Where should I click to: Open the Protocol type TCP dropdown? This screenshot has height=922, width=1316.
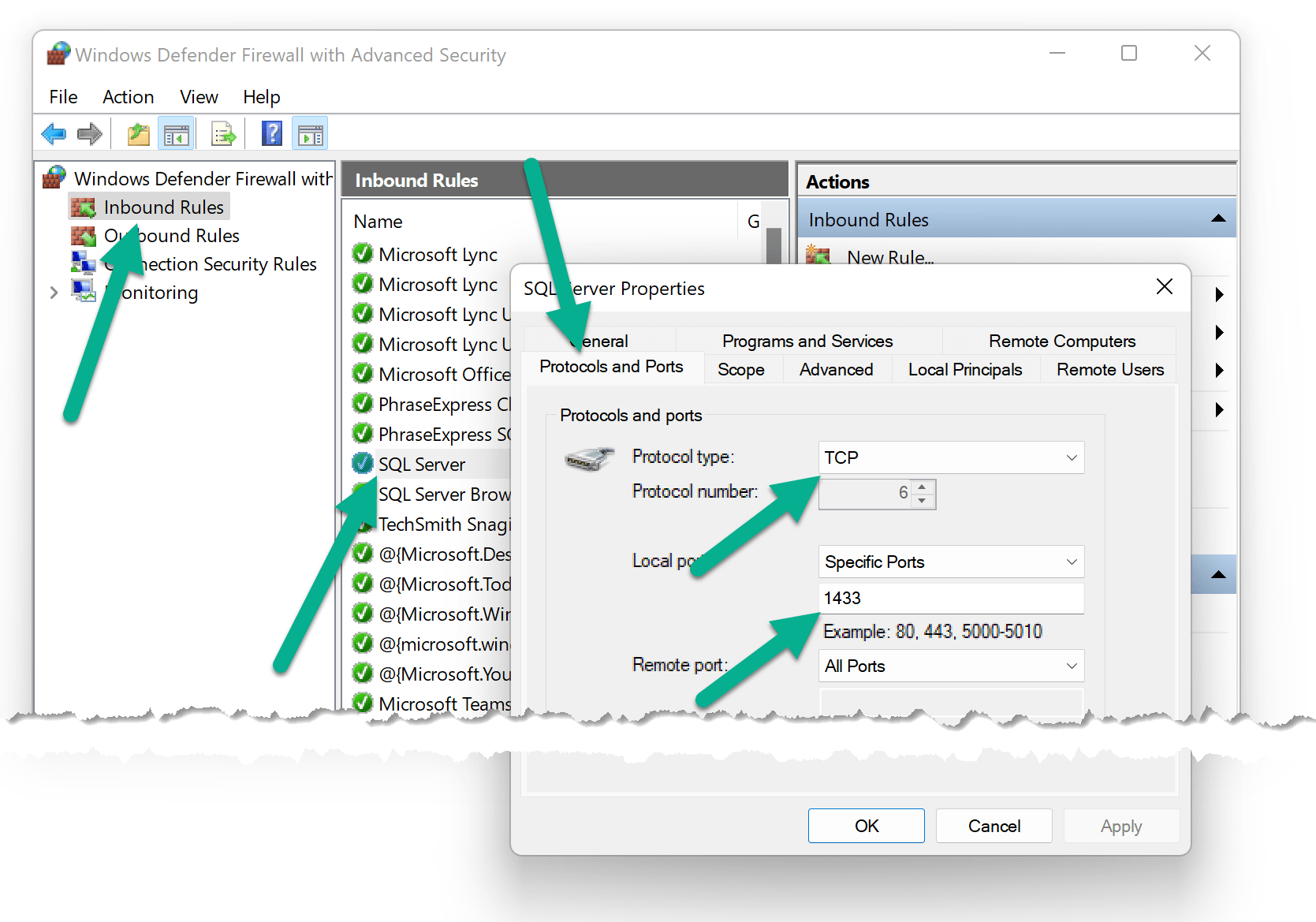click(951, 457)
